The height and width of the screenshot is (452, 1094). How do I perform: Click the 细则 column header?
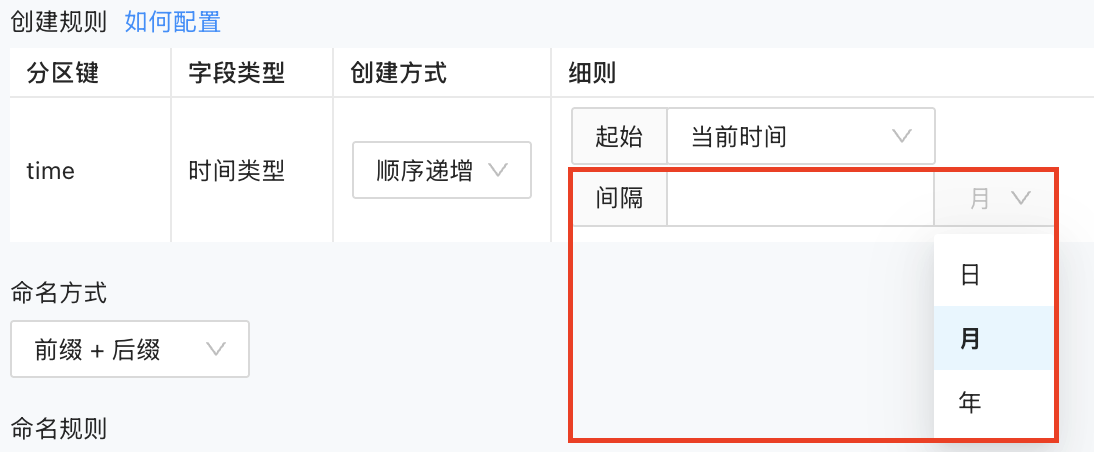tap(592, 73)
